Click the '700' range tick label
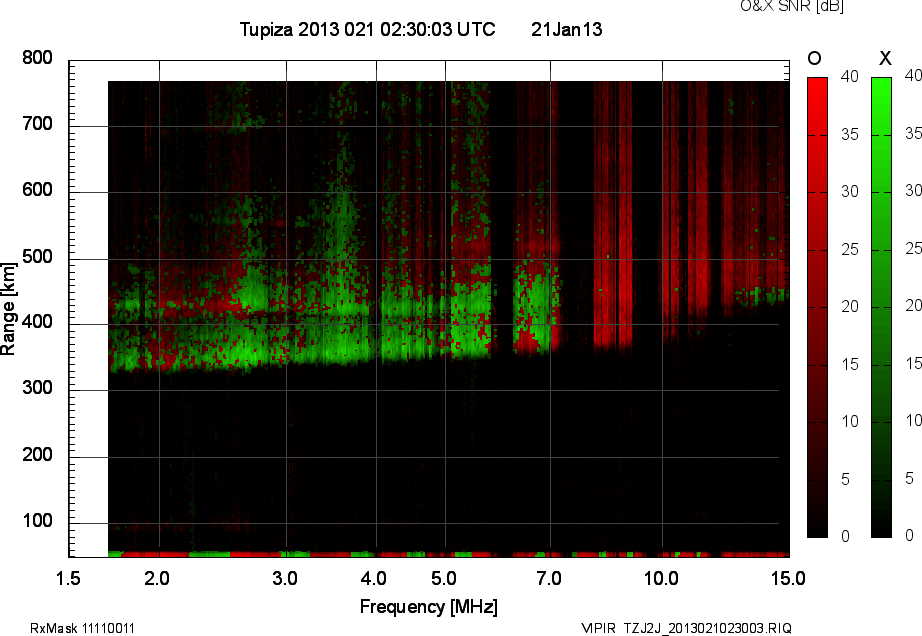 pyautogui.click(x=37, y=124)
